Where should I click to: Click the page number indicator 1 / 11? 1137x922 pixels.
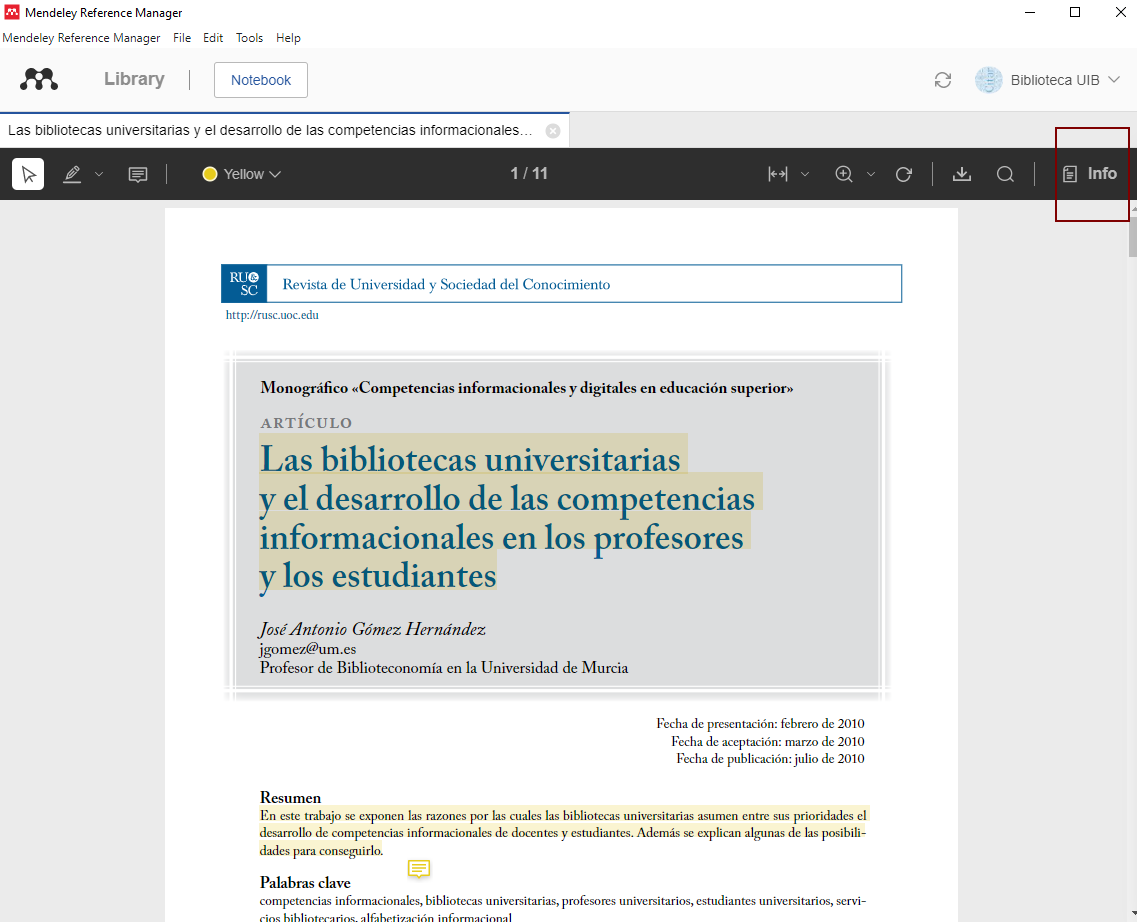click(529, 173)
